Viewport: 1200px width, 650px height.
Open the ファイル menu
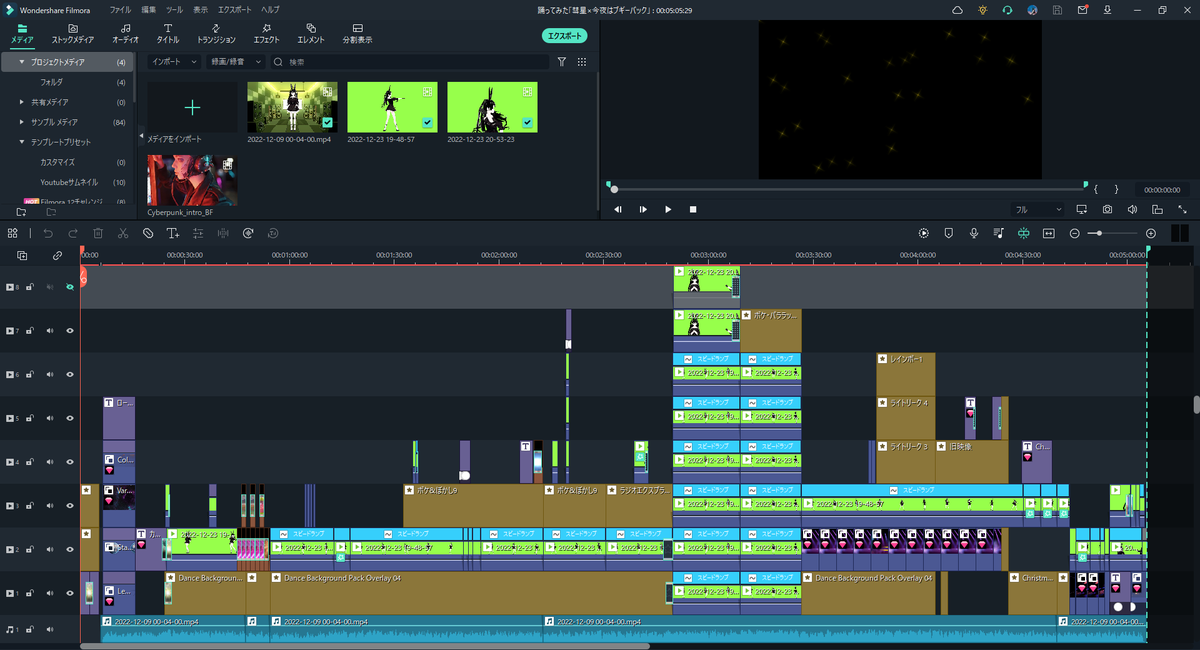120,9
